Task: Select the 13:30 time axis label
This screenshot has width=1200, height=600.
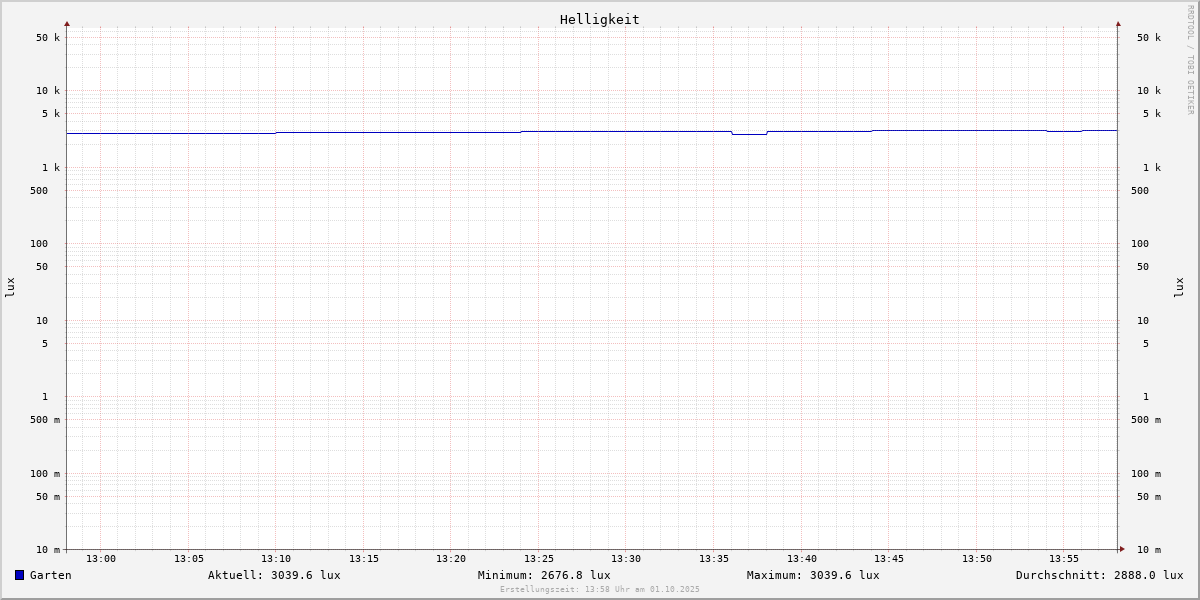Action: pos(626,559)
